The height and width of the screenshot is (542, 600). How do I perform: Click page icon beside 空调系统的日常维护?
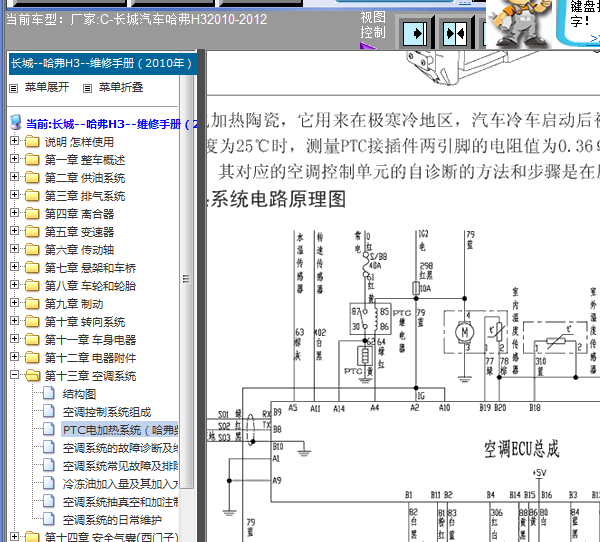pos(49,519)
